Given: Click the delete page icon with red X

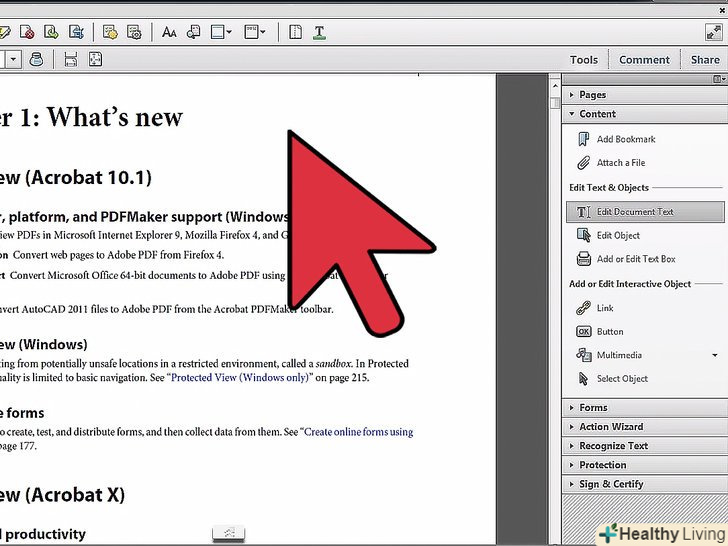Looking at the screenshot, I should tap(27, 32).
